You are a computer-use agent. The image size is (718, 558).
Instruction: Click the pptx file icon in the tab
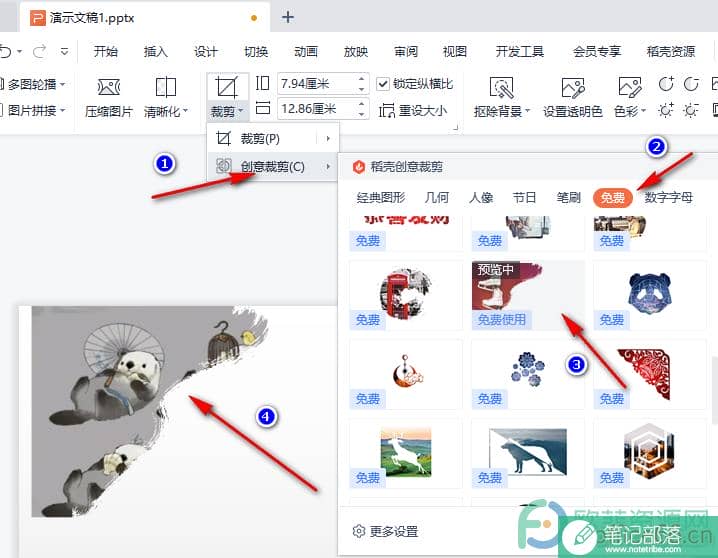(38, 18)
